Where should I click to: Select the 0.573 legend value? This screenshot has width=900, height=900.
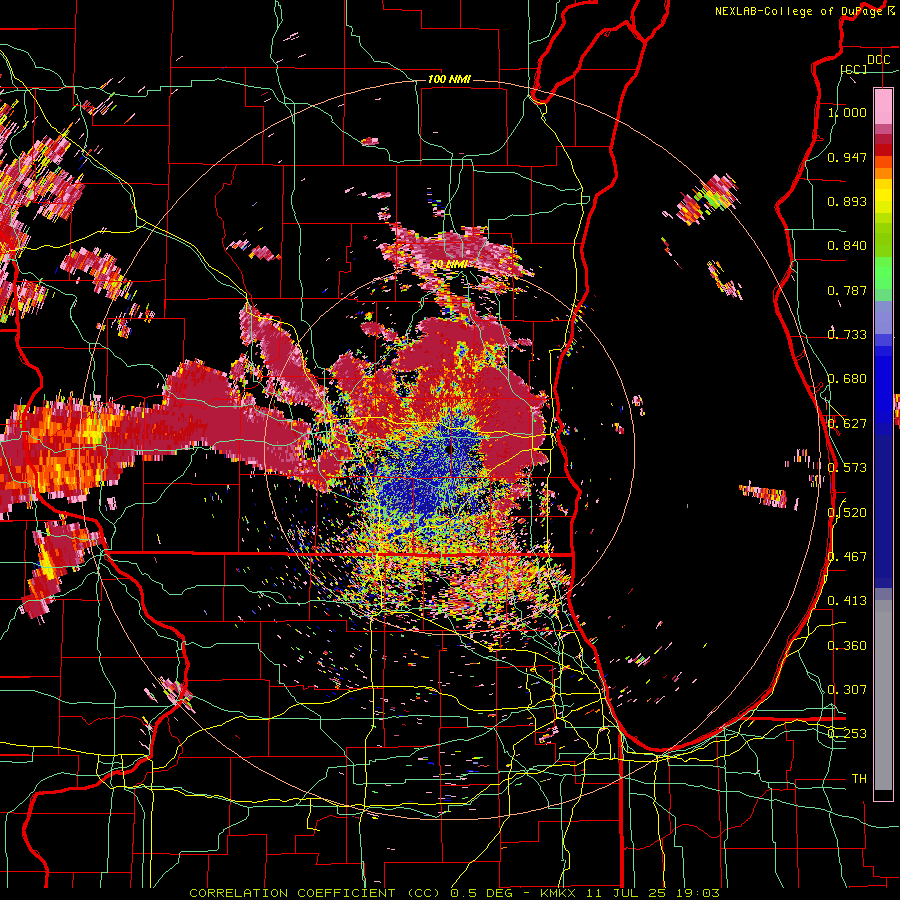[x=847, y=467]
